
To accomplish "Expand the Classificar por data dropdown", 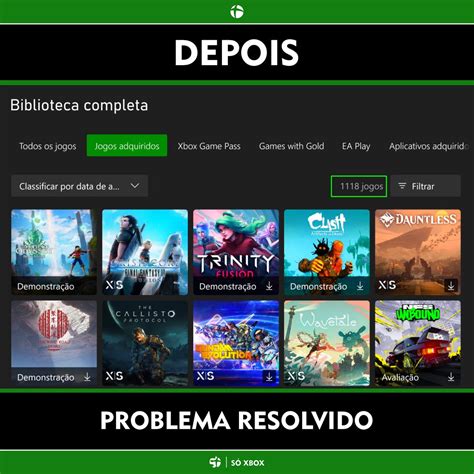I will 79,186.
